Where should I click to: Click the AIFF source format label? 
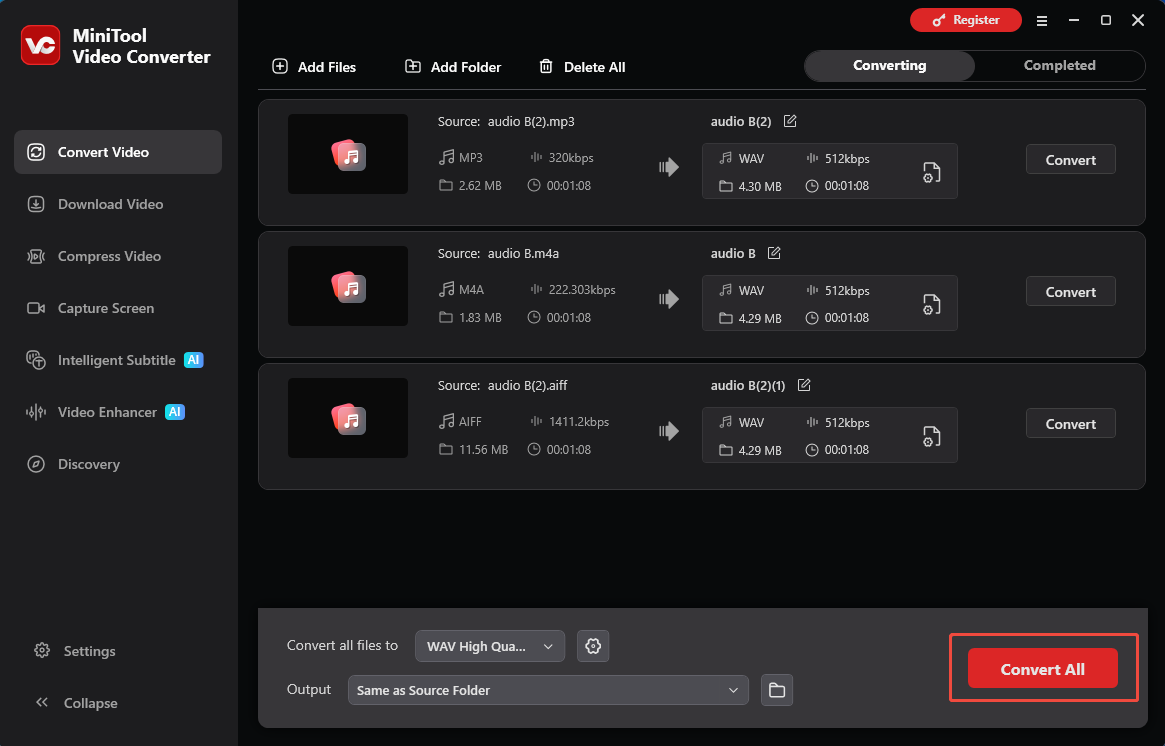(470, 422)
